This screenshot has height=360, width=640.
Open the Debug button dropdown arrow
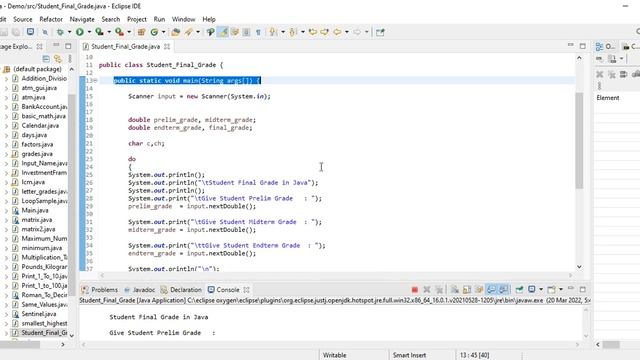point(69,32)
